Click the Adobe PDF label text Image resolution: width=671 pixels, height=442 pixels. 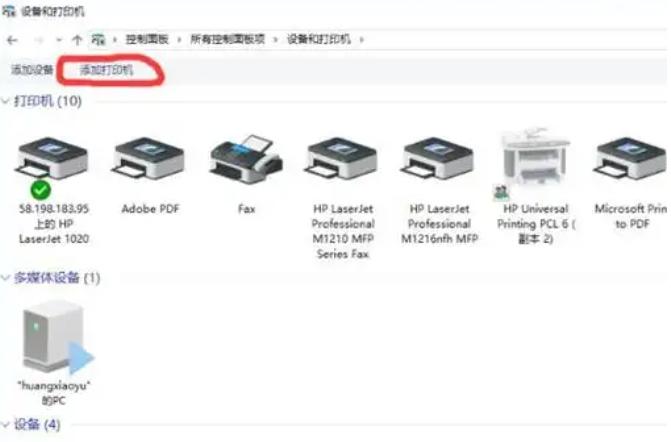click(150, 209)
